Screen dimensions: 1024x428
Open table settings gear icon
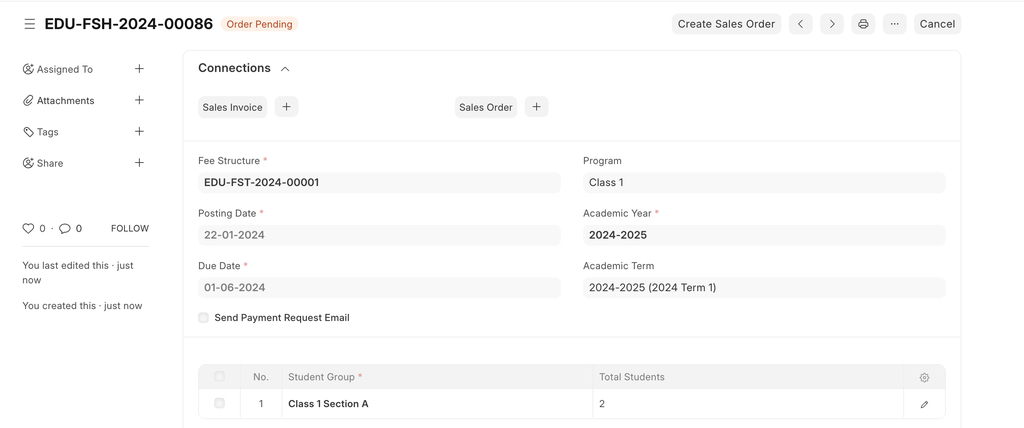(924, 377)
